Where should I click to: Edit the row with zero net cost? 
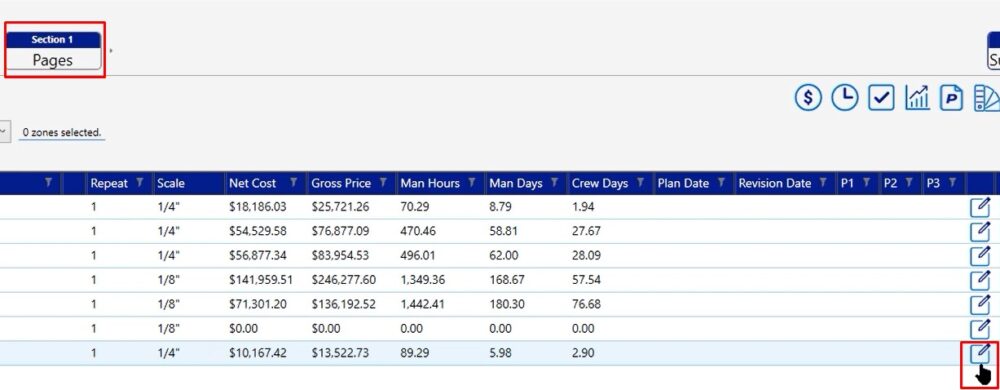tap(980, 328)
